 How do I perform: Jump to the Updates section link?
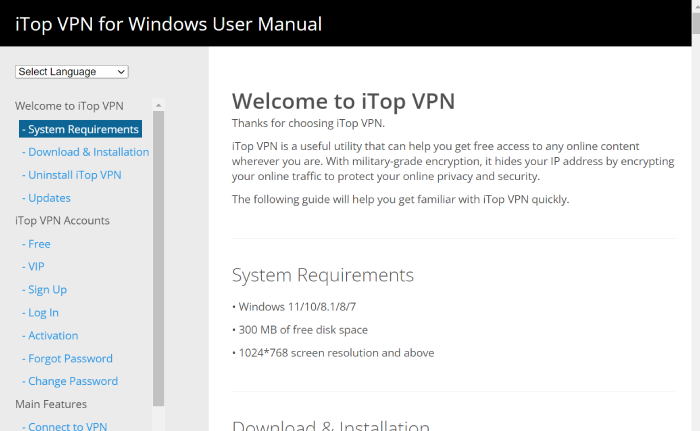(46, 198)
